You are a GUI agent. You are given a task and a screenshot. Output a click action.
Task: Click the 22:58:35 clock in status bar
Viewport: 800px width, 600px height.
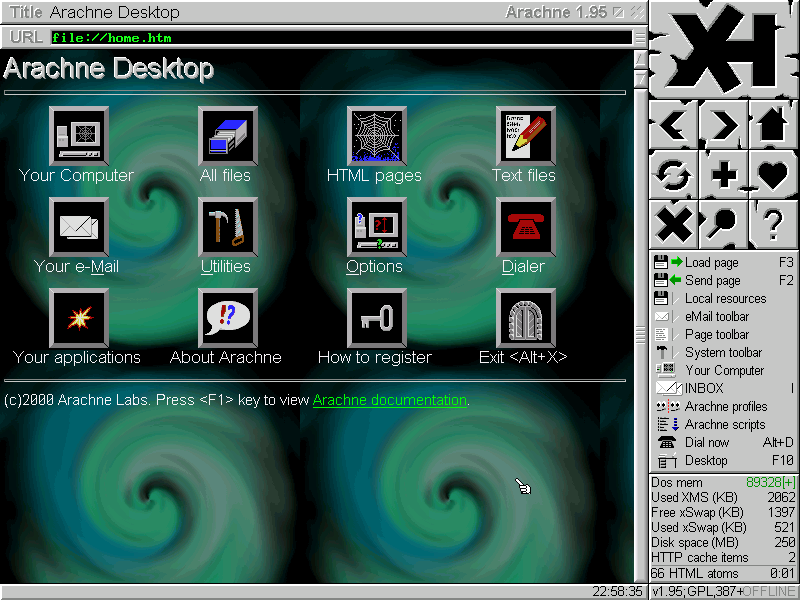(617, 592)
